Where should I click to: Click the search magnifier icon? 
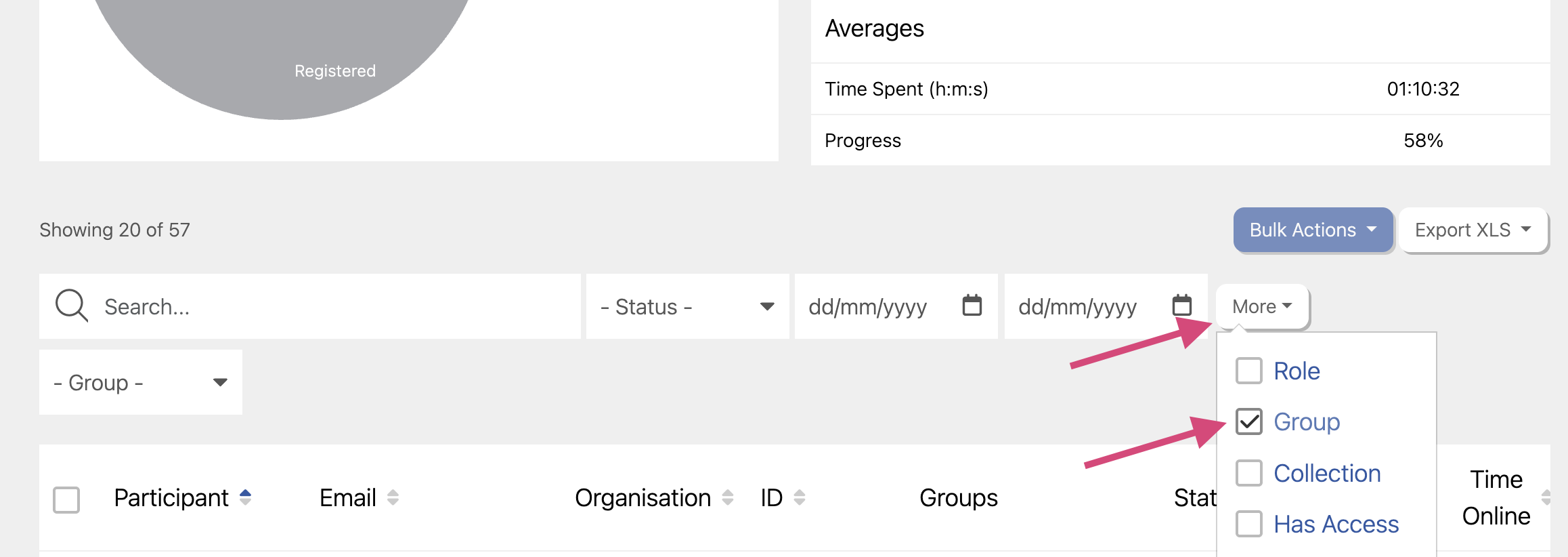tap(71, 306)
